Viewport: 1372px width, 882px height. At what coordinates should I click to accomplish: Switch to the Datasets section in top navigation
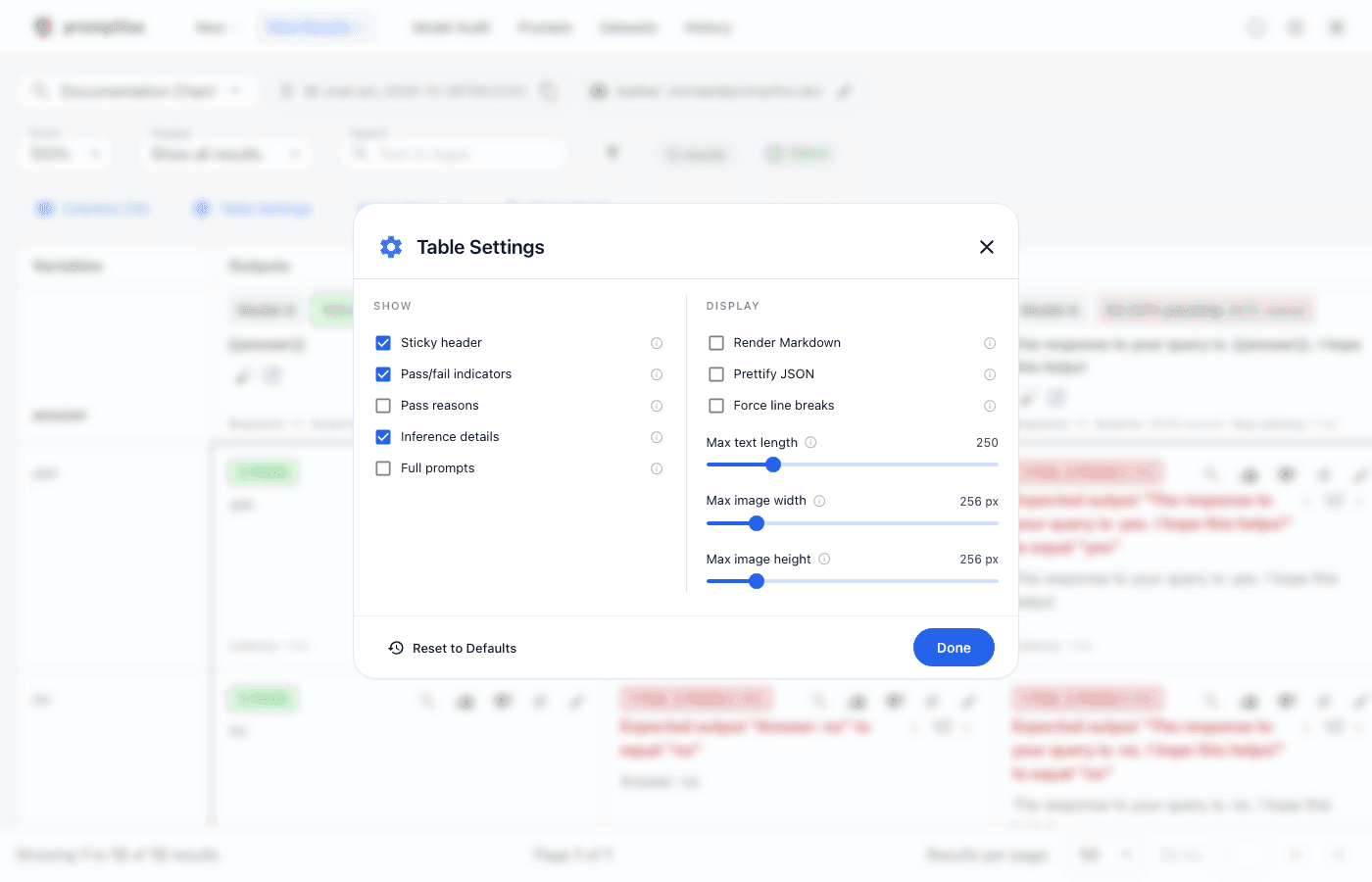pos(628,27)
